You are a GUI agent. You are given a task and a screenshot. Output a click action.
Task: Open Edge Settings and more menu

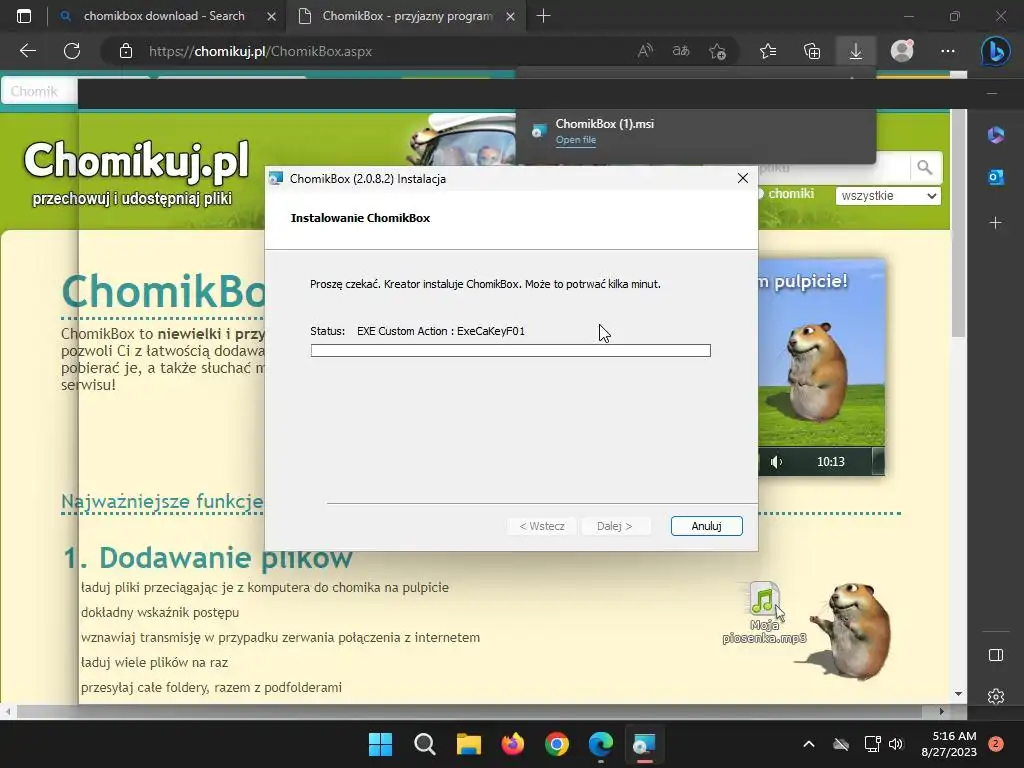click(x=948, y=51)
